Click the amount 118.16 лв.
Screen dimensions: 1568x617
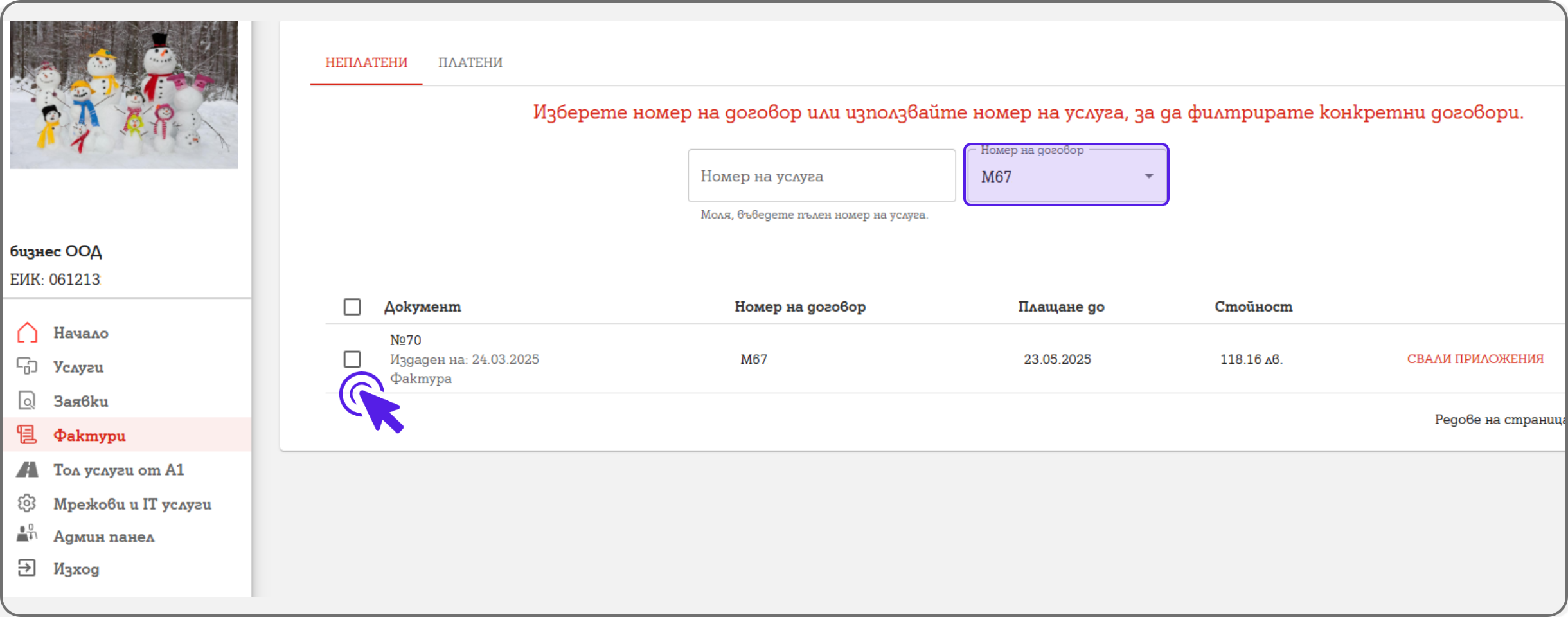(1251, 359)
